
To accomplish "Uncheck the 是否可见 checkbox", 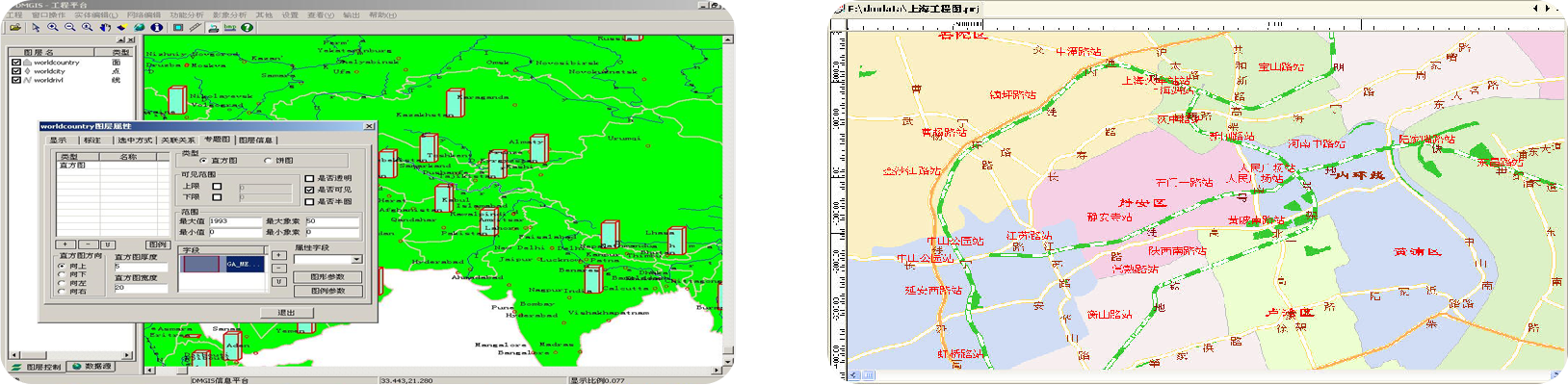I will tap(309, 190).
